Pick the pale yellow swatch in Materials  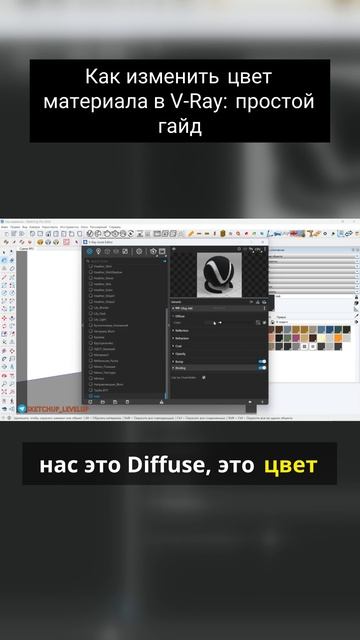point(321,338)
